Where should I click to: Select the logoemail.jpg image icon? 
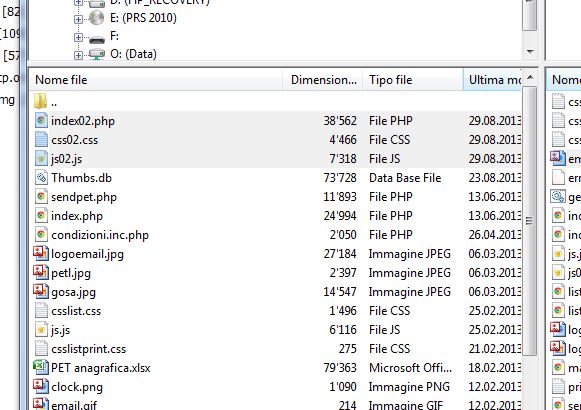pos(41,254)
